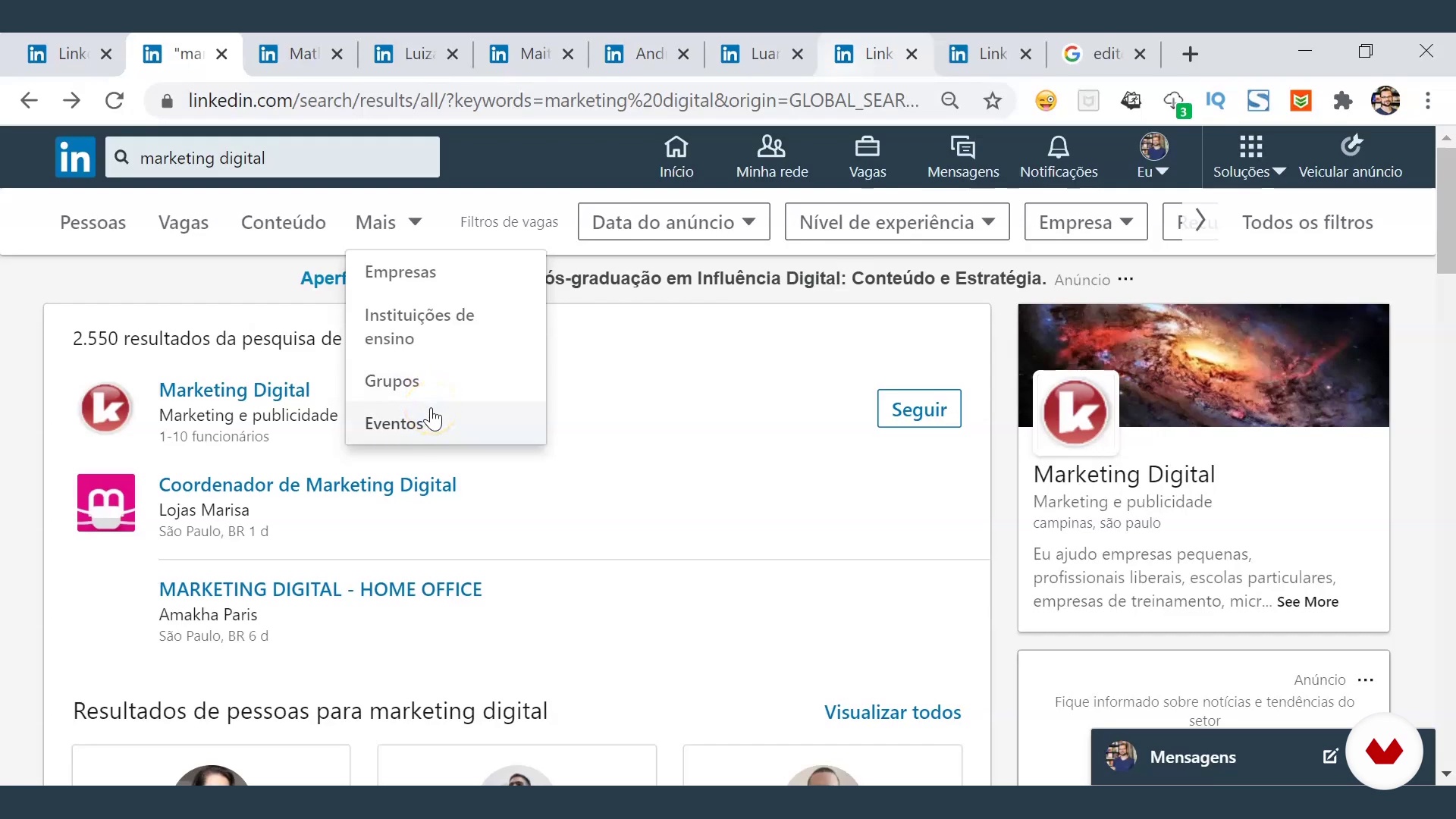
Task: Switch to the 'Luar' LinkedIn tab
Action: (761, 54)
